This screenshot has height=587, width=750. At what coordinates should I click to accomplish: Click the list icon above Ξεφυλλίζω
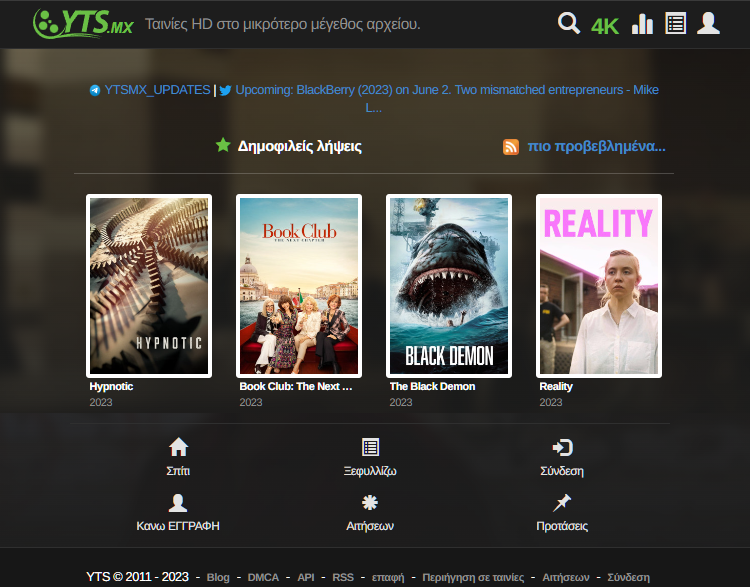[x=371, y=447]
